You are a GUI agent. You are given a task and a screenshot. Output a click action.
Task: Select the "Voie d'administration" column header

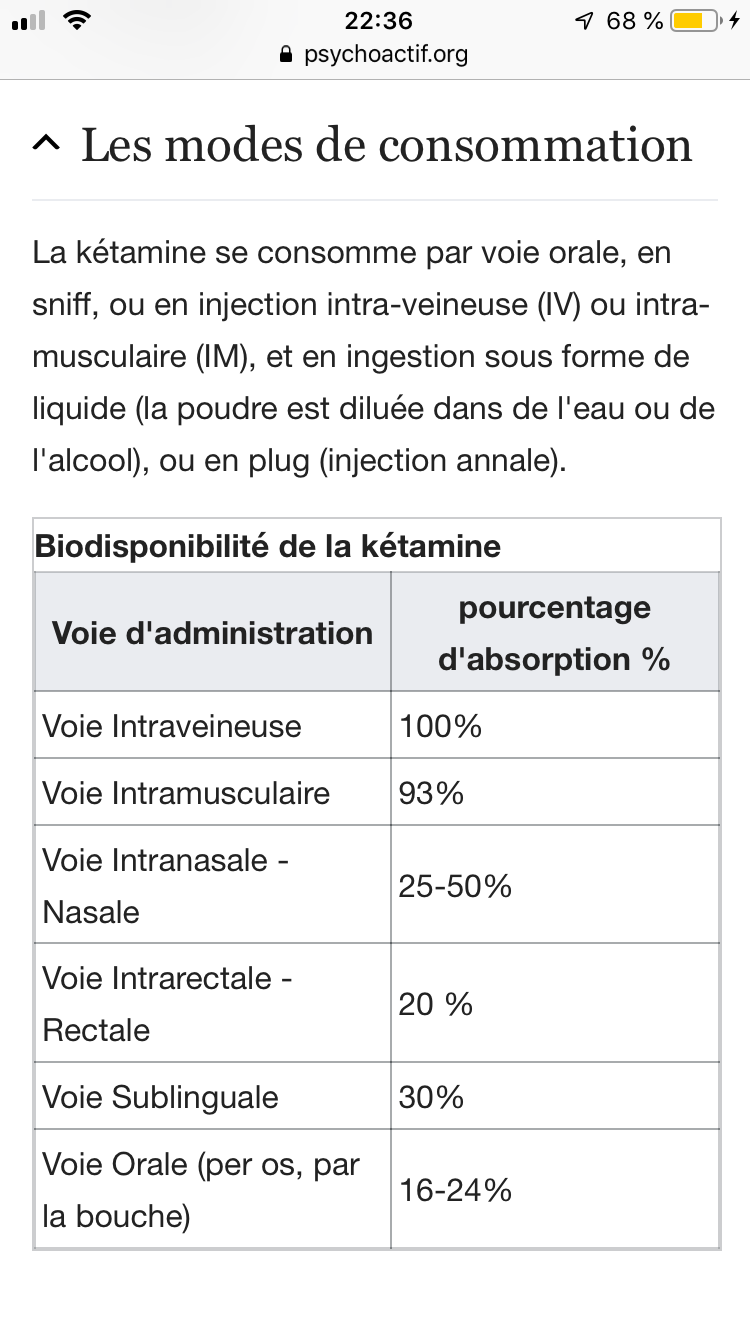pos(212,633)
